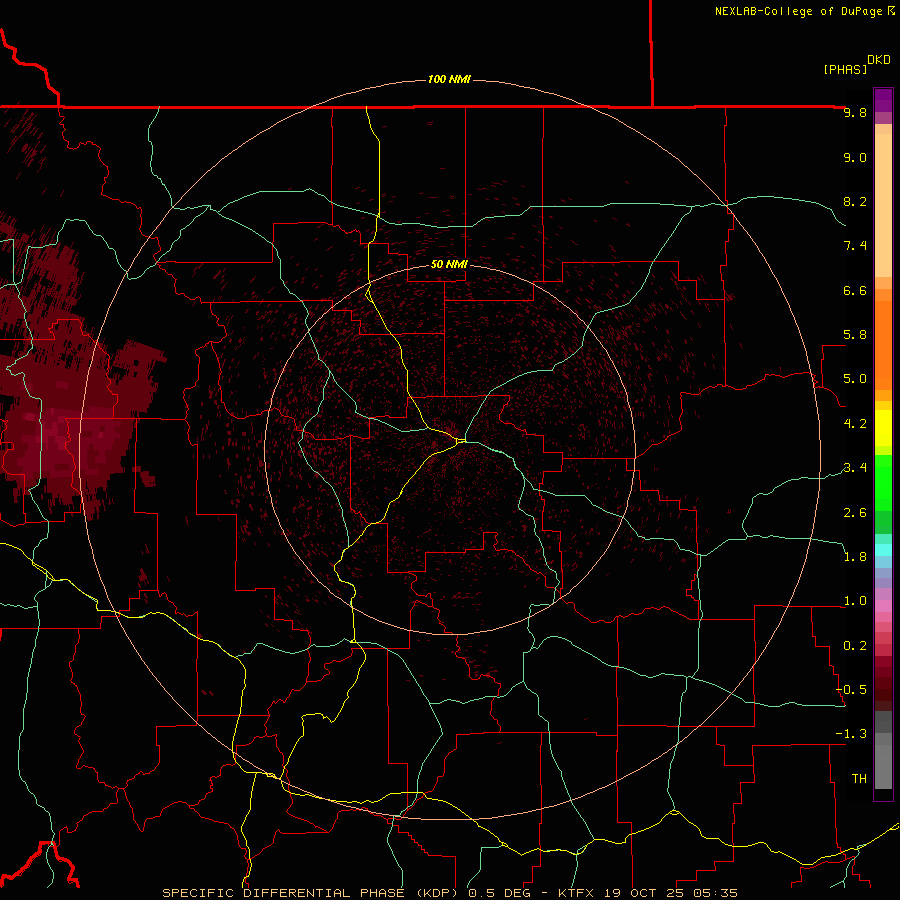Screen dimensions: 900x900
Task: Click the 6.6 scale value
Action: 855,290
